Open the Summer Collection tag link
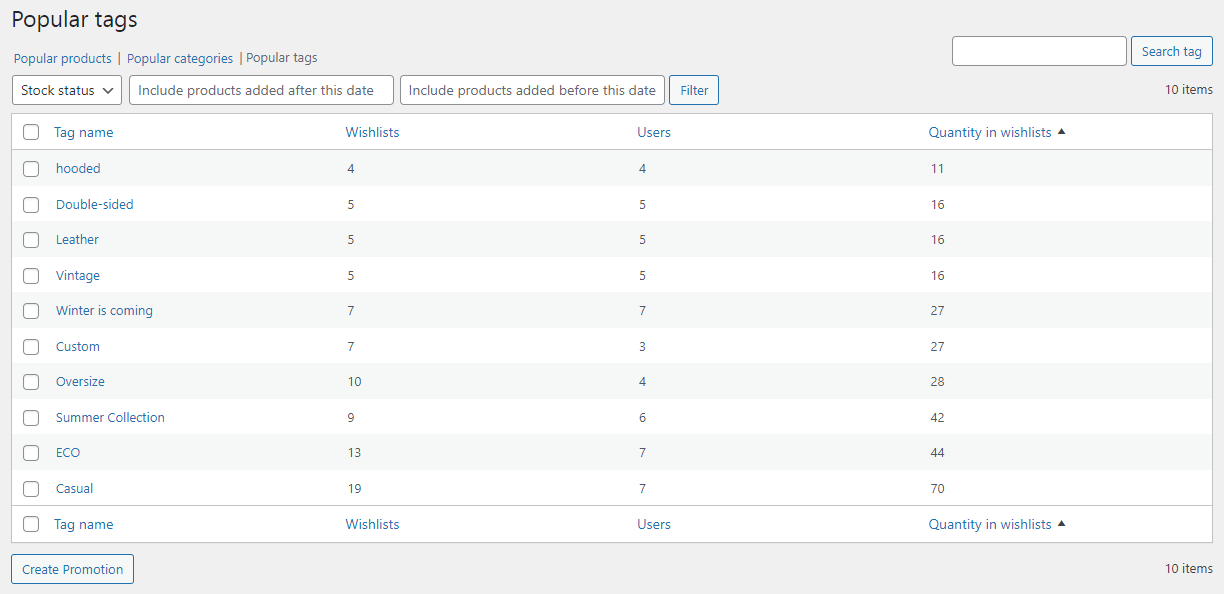The width and height of the screenshot is (1224, 594). pyautogui.click(x=110, y=418)
